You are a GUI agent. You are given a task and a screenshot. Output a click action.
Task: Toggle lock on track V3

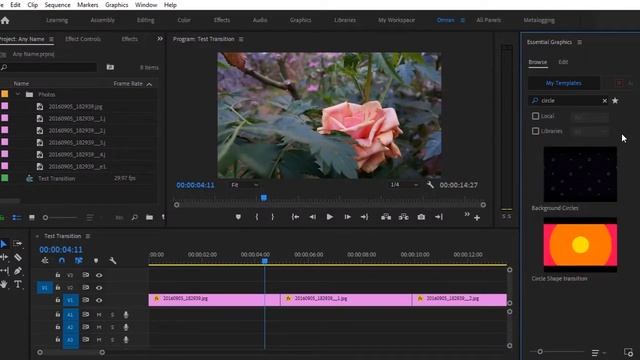coord(58,275)
